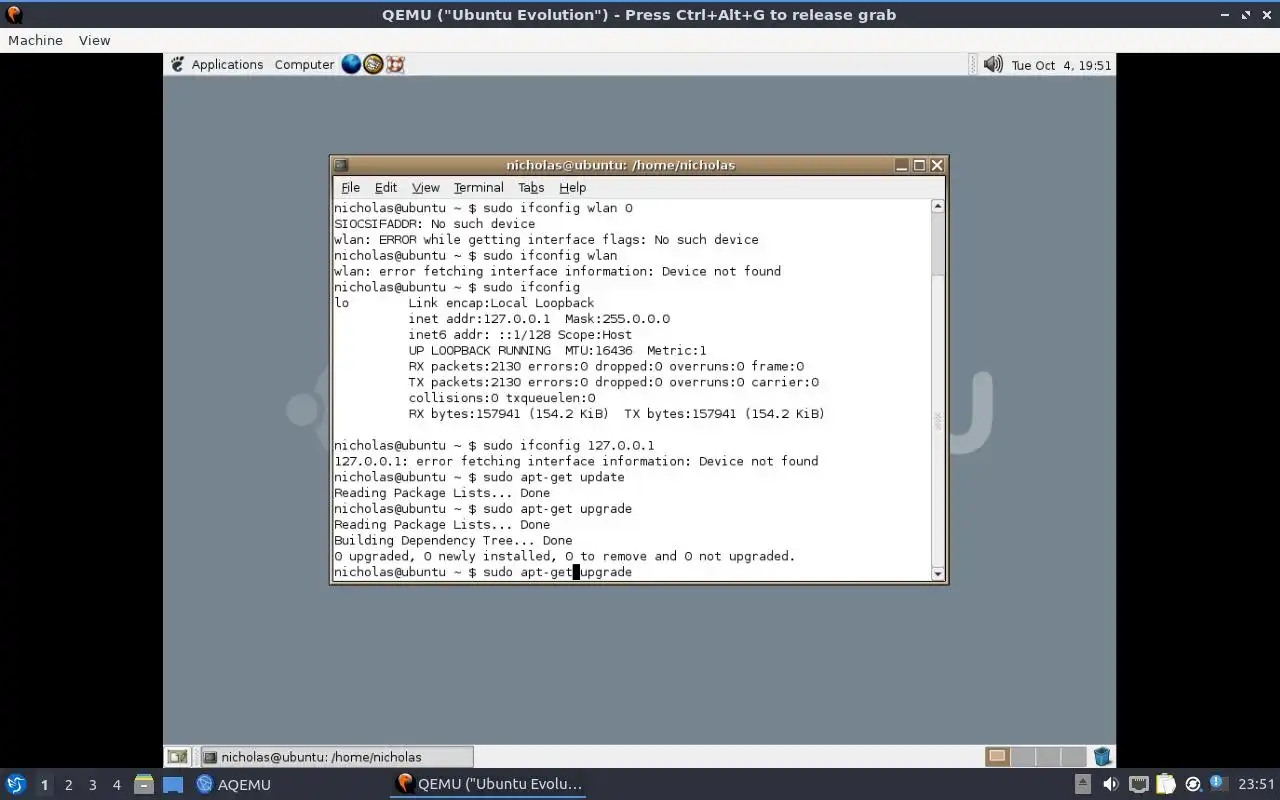This screenshot has height=800, width=1280.
Task: Click the terminal scrollbar up arrow
Action: [938, 206]
